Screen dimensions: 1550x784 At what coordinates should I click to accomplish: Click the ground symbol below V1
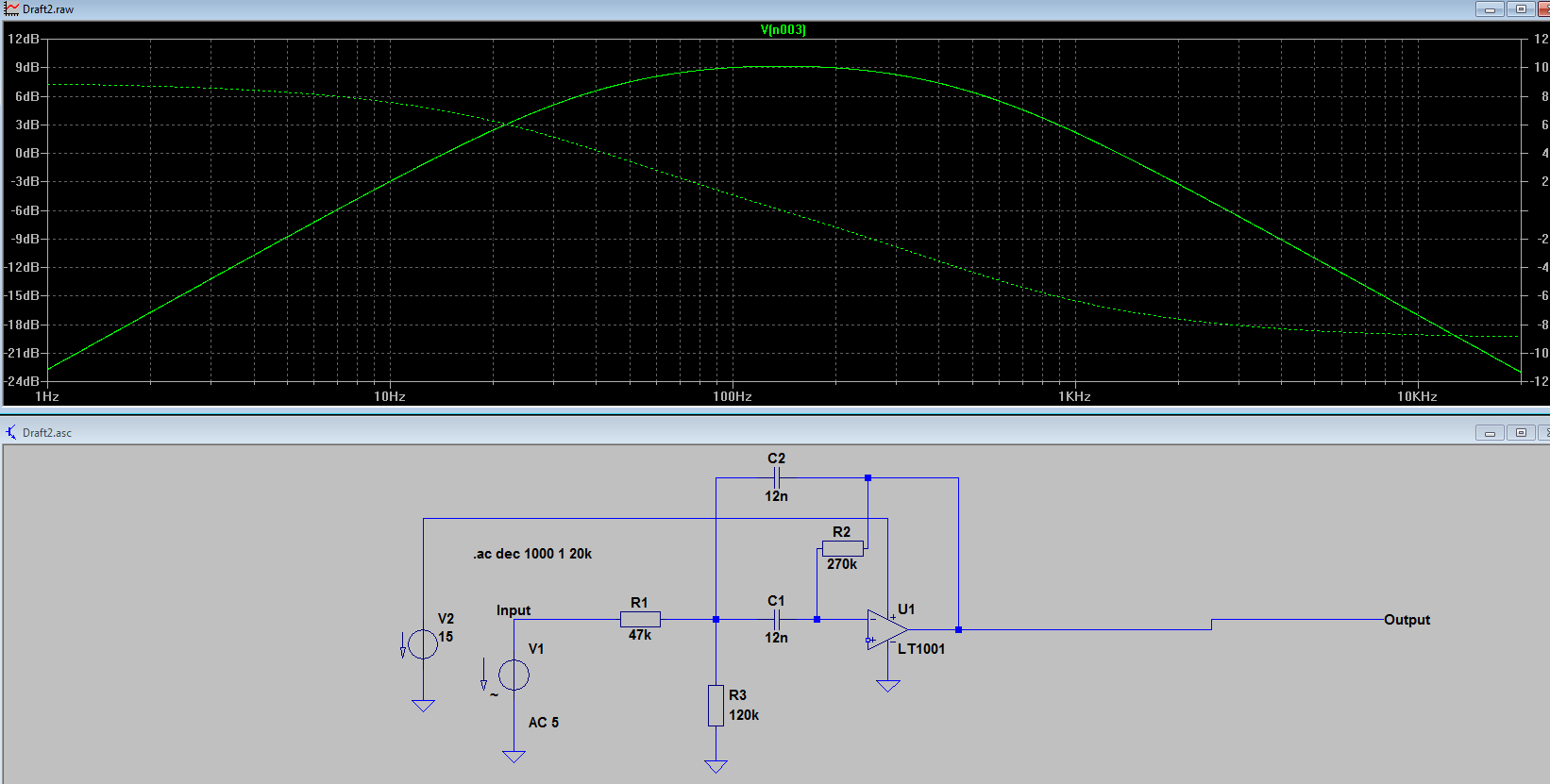pyautogui.click(x=514, y=757)
